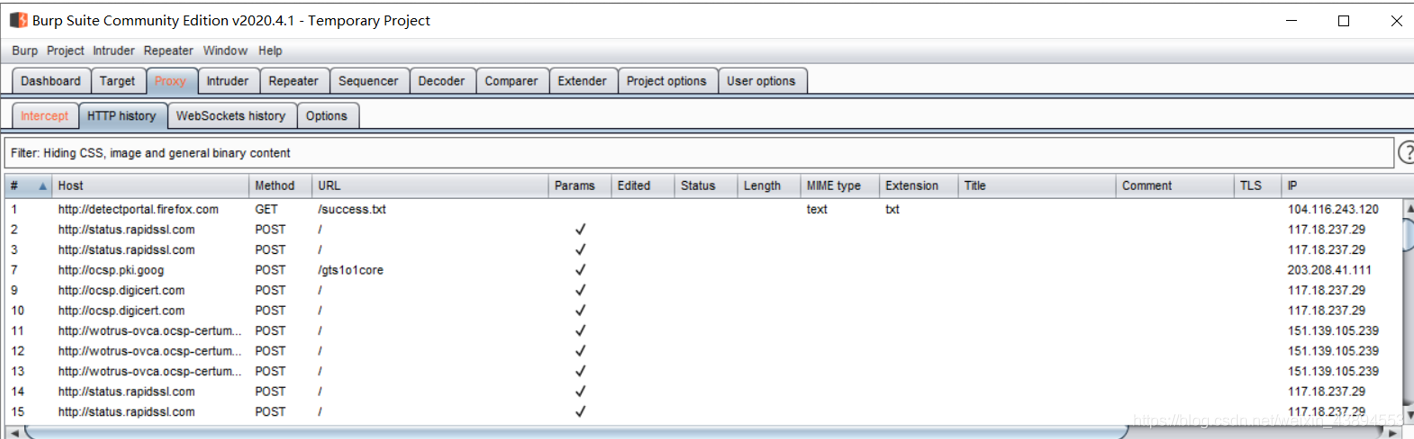Switch to the Dashboard tab
Screen dimensions: 1414x439
[51, 81]
